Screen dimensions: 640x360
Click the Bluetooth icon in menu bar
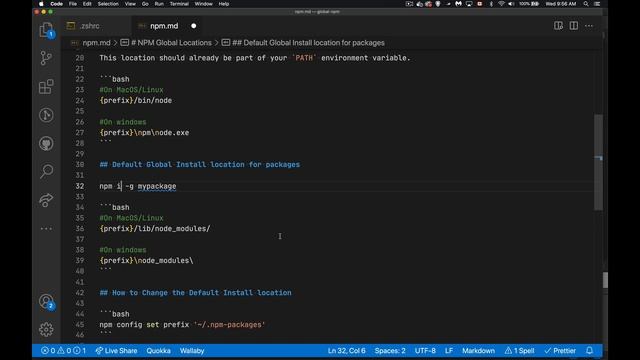click(491, 4)
